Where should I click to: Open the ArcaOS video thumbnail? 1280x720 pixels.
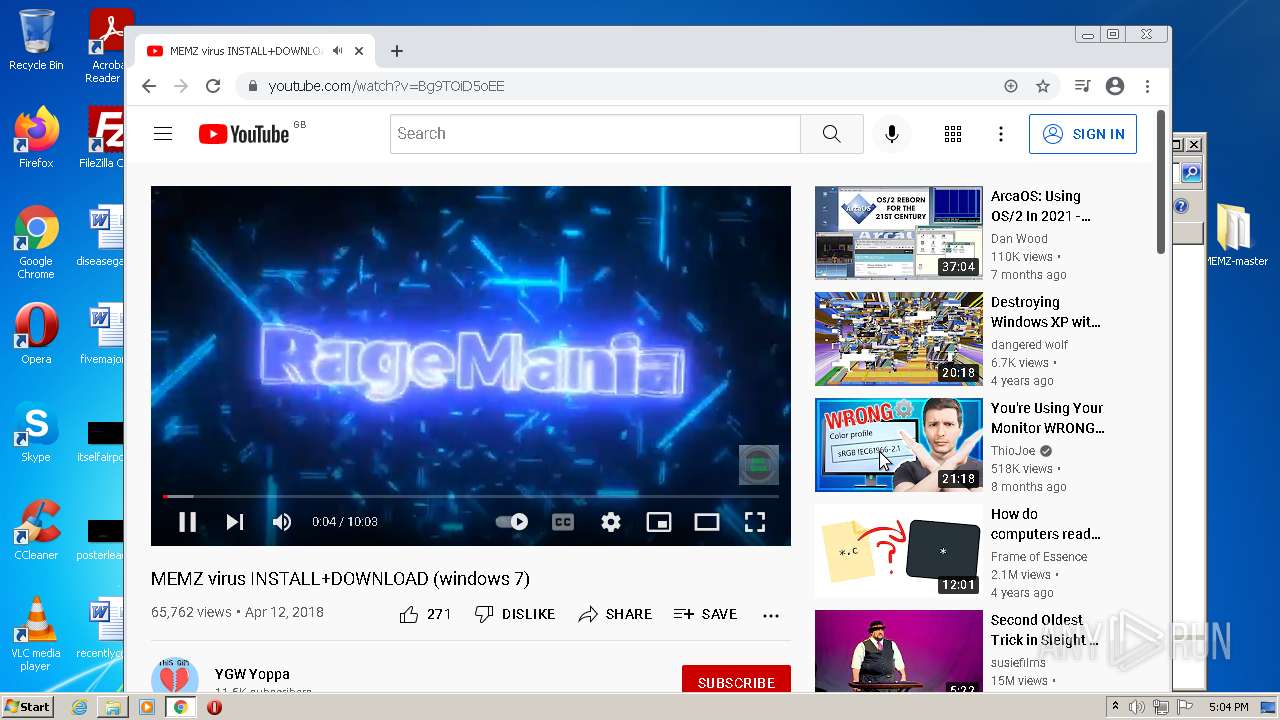coord(899,232)
